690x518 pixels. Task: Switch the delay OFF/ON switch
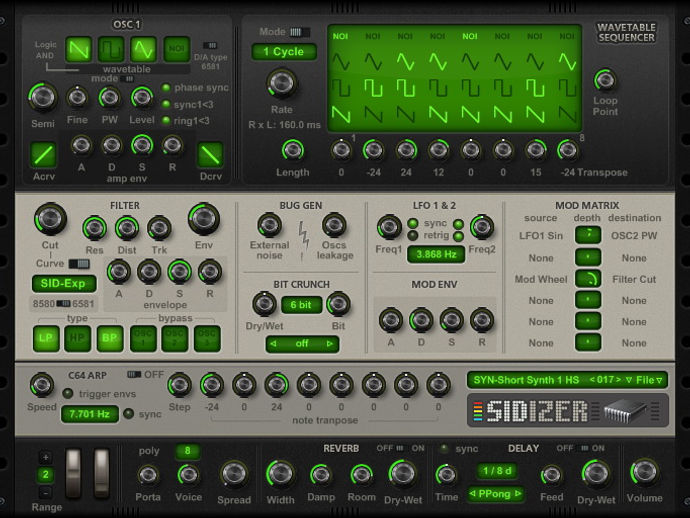point(583,448)
